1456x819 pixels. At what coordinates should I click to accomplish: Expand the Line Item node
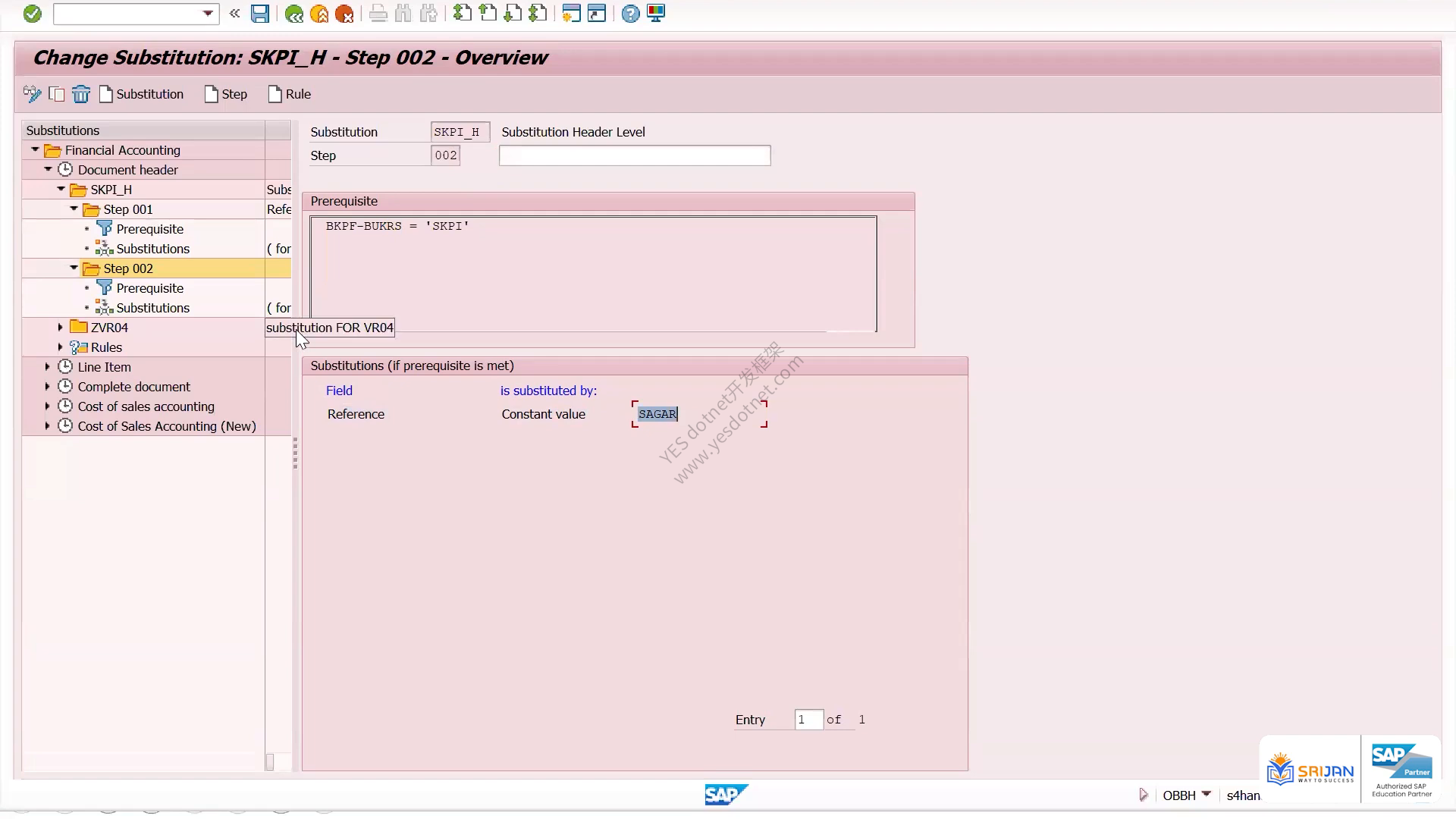click(x=48, y=366)
